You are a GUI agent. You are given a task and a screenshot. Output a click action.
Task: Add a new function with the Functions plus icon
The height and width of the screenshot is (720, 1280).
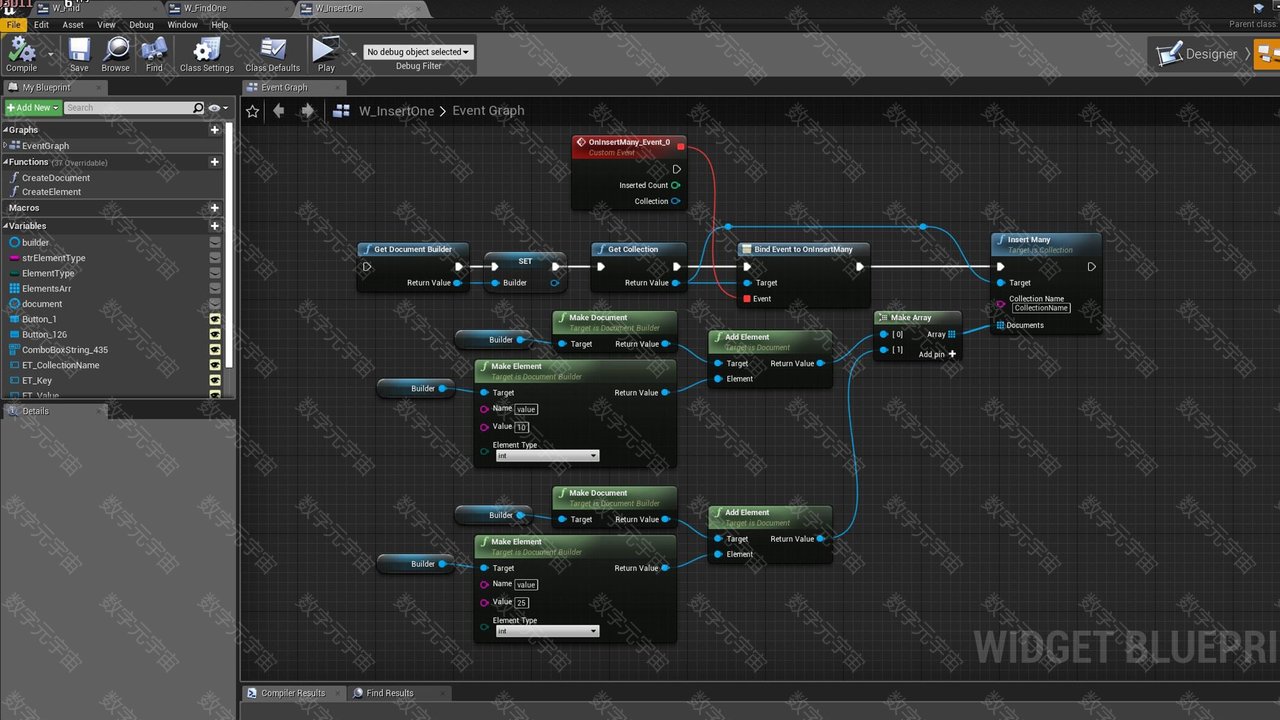214,162
